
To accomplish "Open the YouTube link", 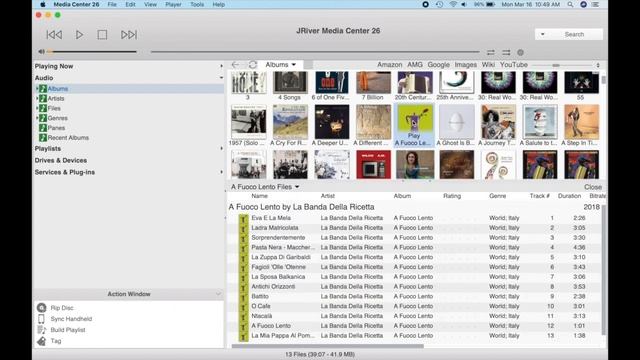I will point(513,65).
